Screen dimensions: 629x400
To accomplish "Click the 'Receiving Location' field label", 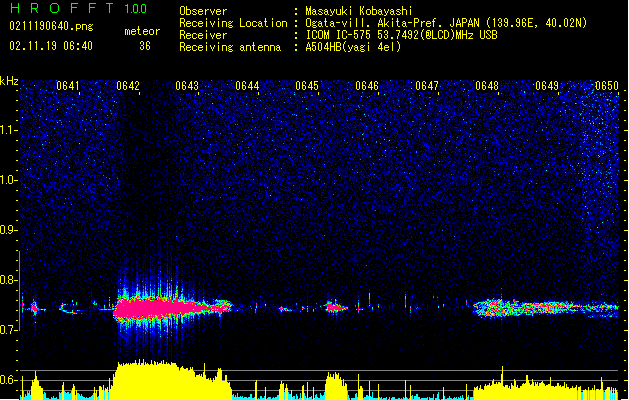I will [233, 23].
